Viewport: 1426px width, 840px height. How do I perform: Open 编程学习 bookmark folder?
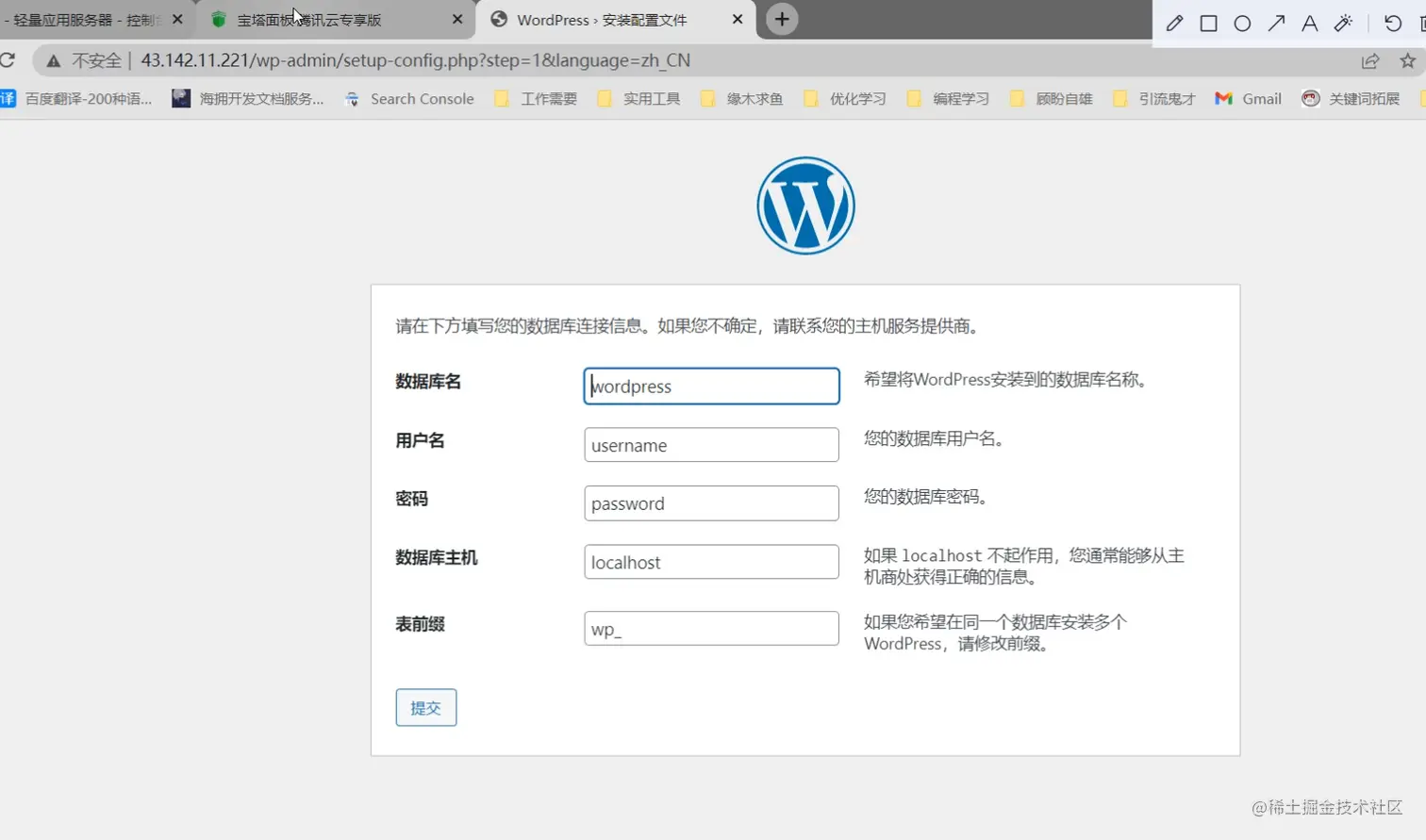[x=949, y=98]
